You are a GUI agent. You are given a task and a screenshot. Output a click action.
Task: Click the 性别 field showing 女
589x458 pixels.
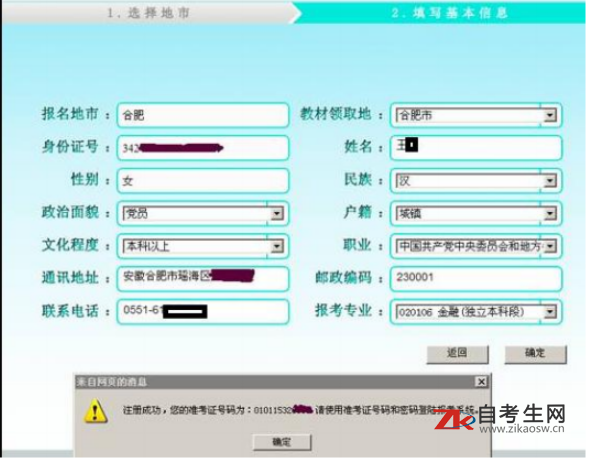203,181
